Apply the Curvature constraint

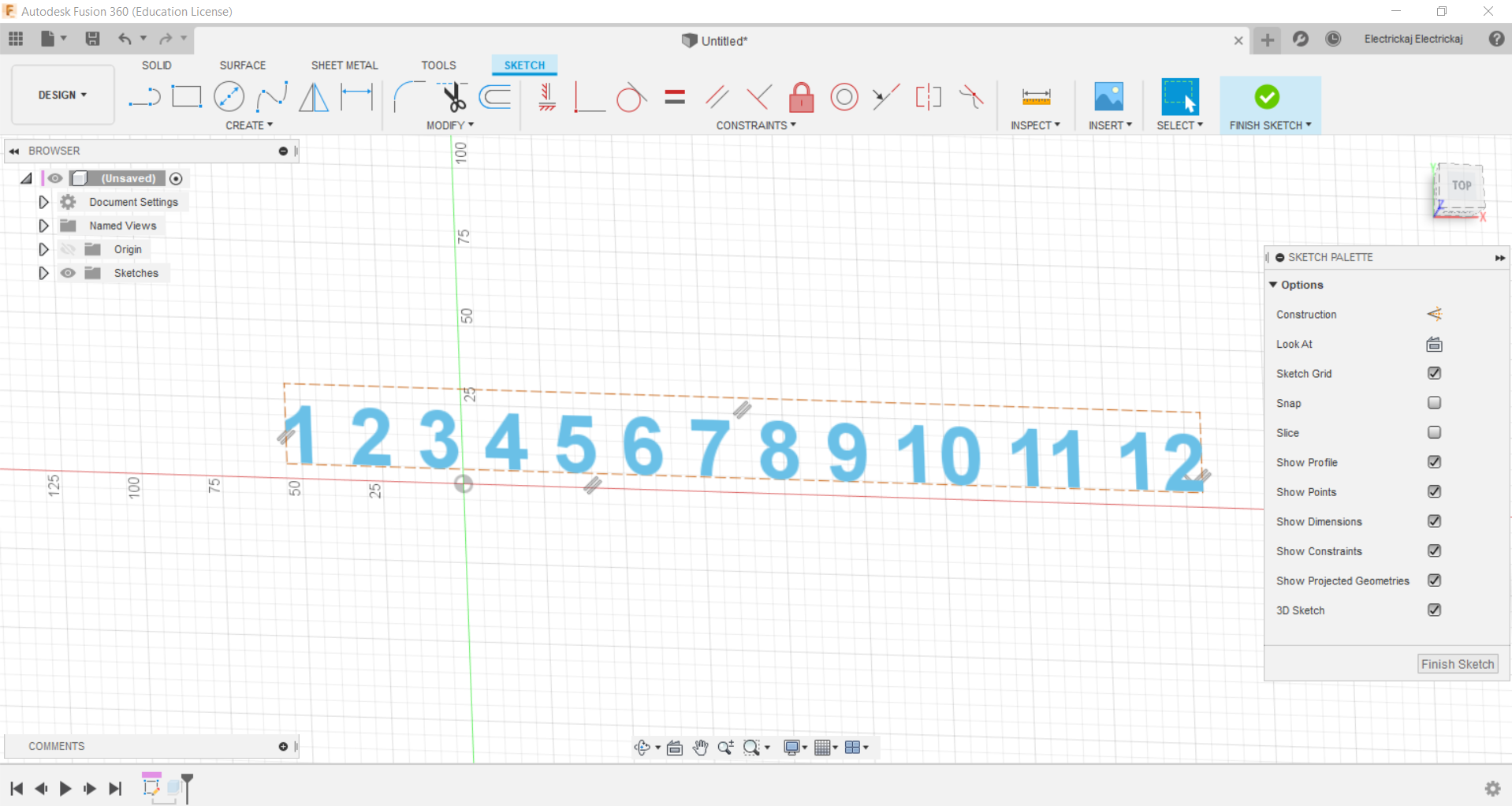point(971,97)
